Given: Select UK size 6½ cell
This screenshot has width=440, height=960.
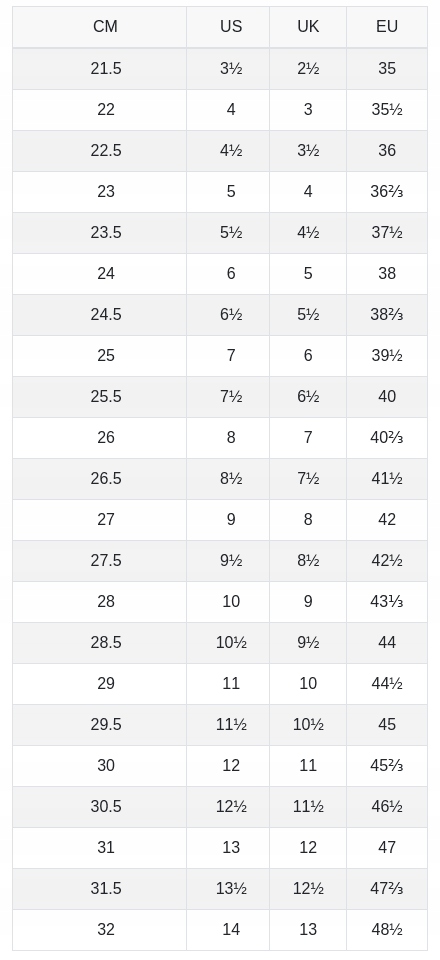Looking at the screenshot, I should [308, 397].
